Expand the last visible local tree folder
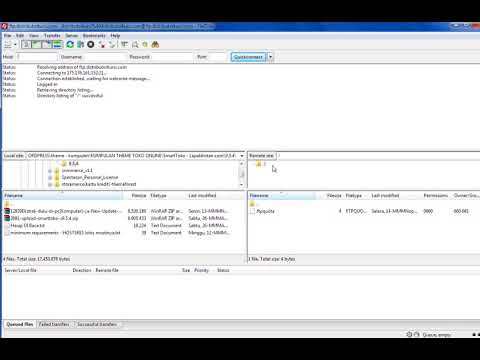Viewport: 480px width, 360px height. coord(50,184)
